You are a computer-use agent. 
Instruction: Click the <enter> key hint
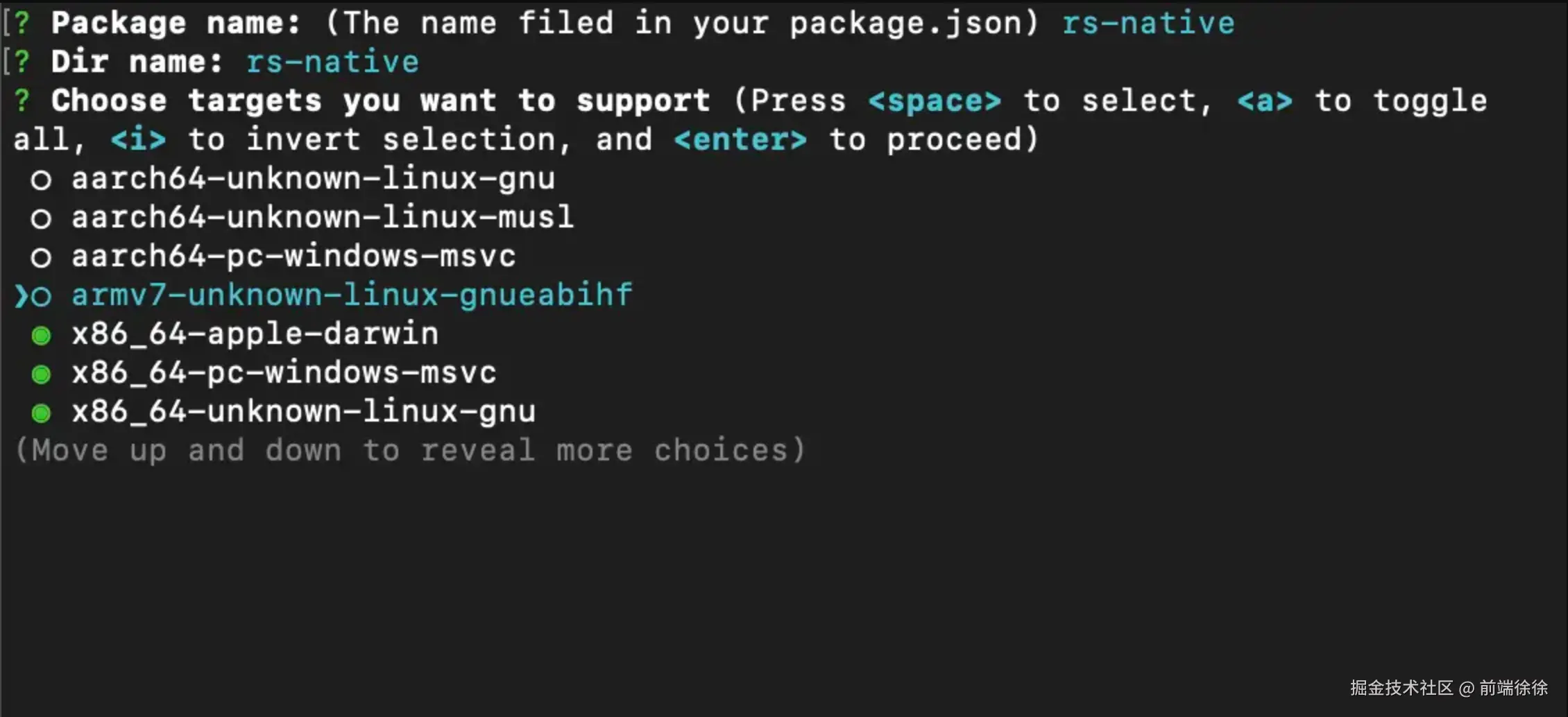click(740, 140)
